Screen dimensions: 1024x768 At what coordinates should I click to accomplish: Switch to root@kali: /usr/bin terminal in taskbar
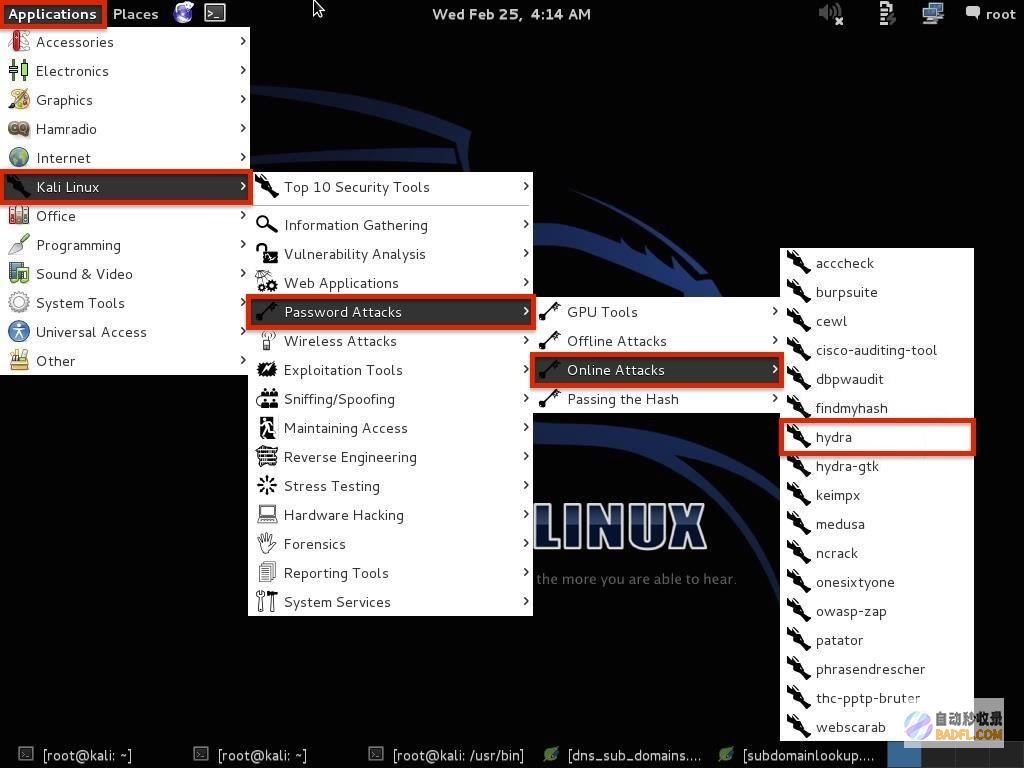tap(446, 755)
